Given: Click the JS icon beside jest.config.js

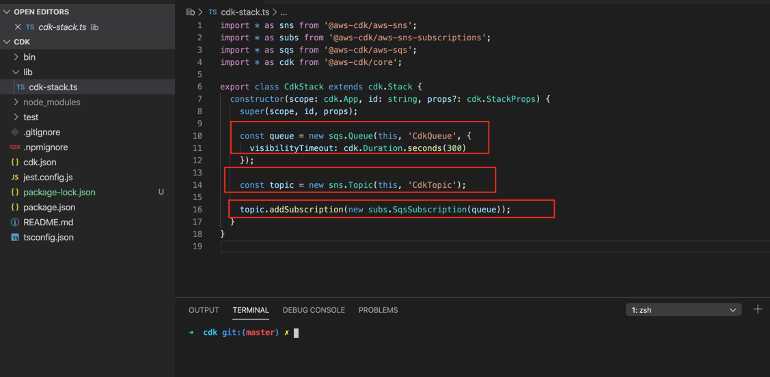Looking at the screenshot, I should [x=15, y=177].
